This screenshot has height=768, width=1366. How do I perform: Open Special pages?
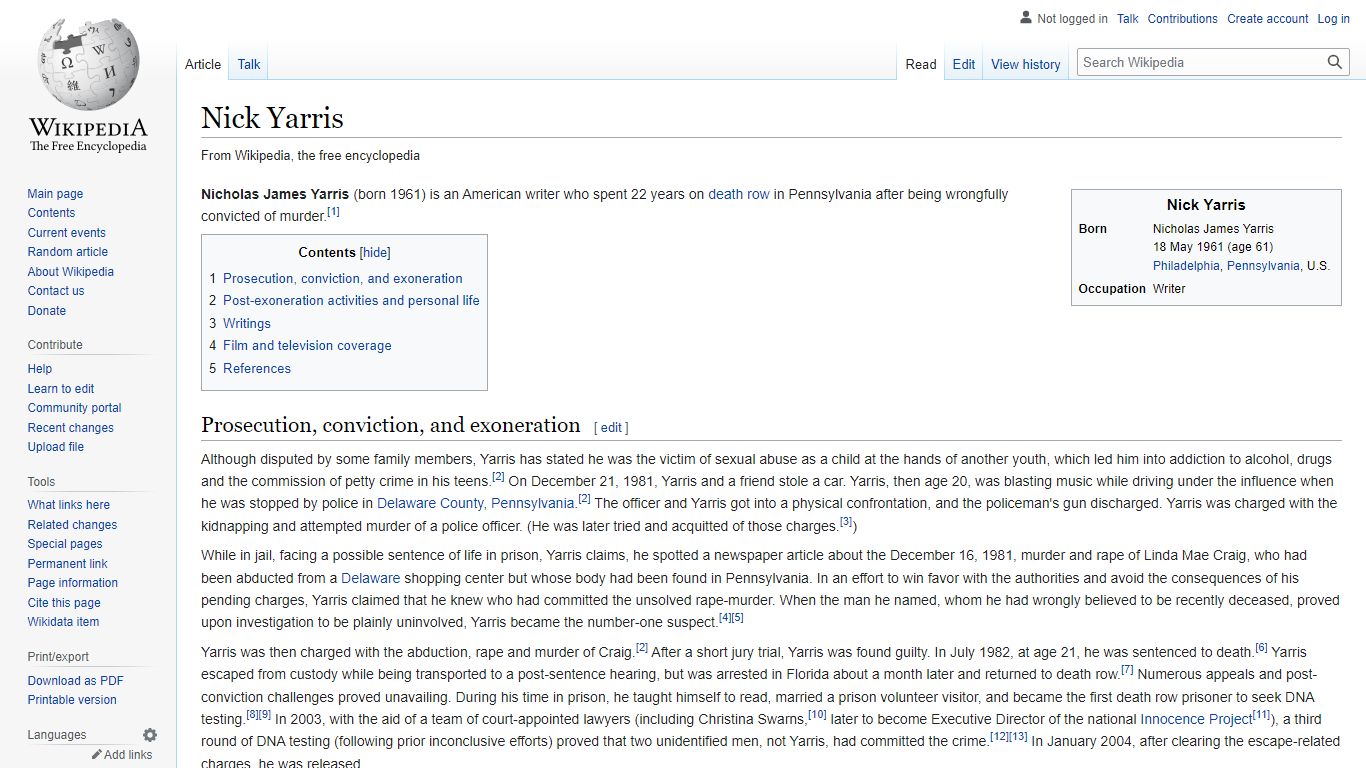click(65, 544)
